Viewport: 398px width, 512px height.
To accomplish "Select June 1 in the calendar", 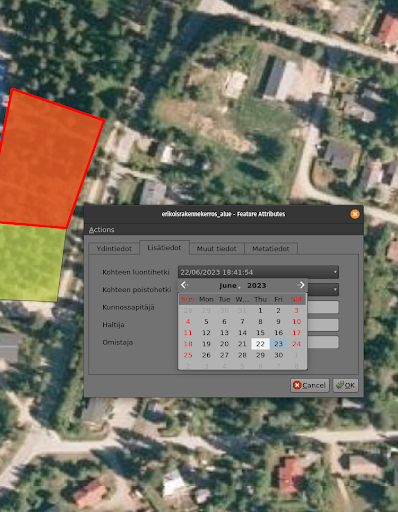I will pos(260,310).
